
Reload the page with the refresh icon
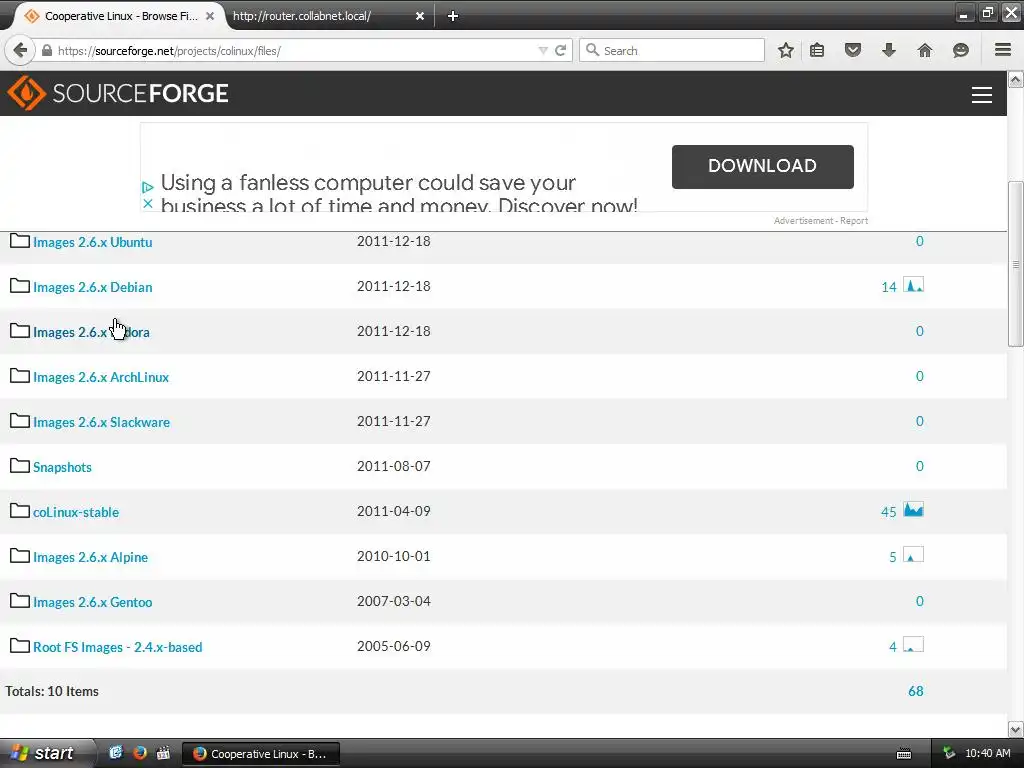click(560, 50)
